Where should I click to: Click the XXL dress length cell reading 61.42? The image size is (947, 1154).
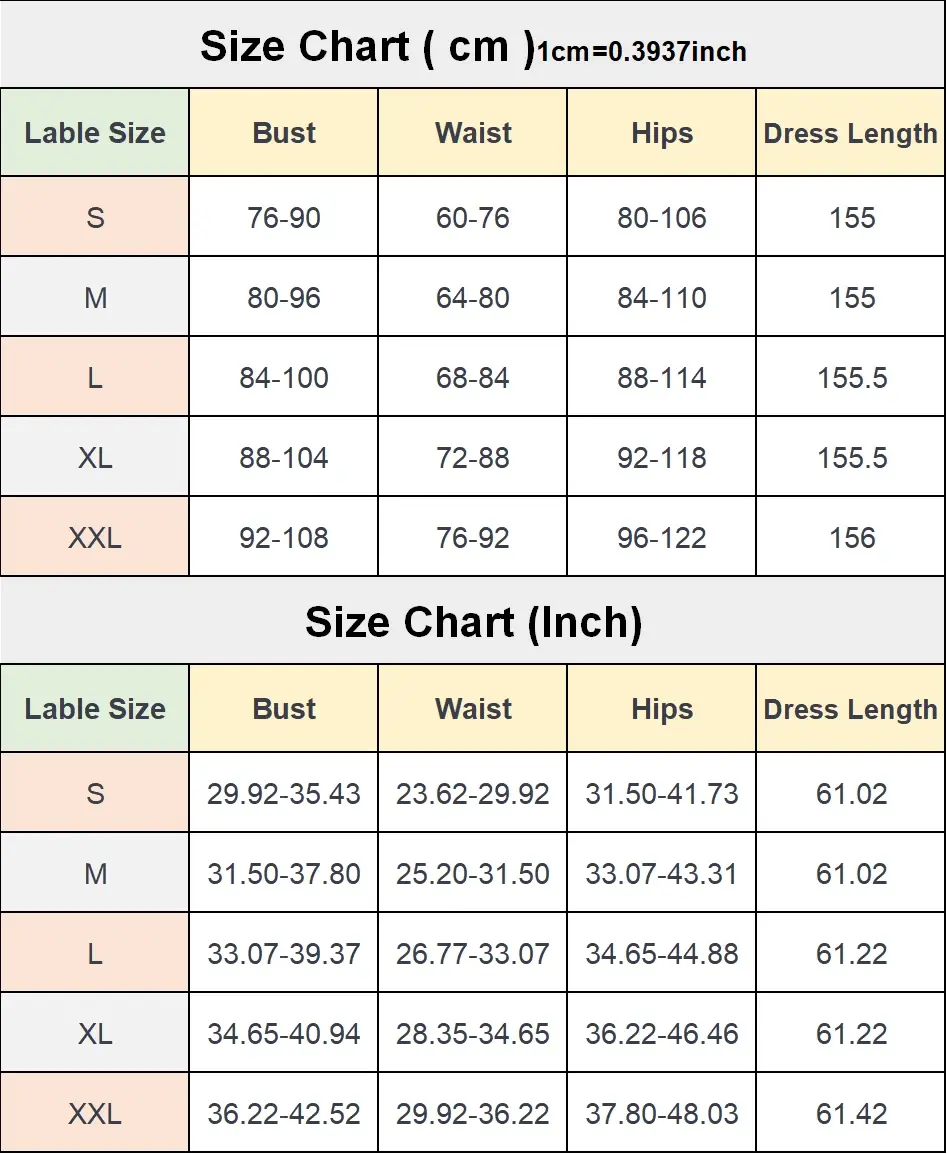[x=851, y=1114]
